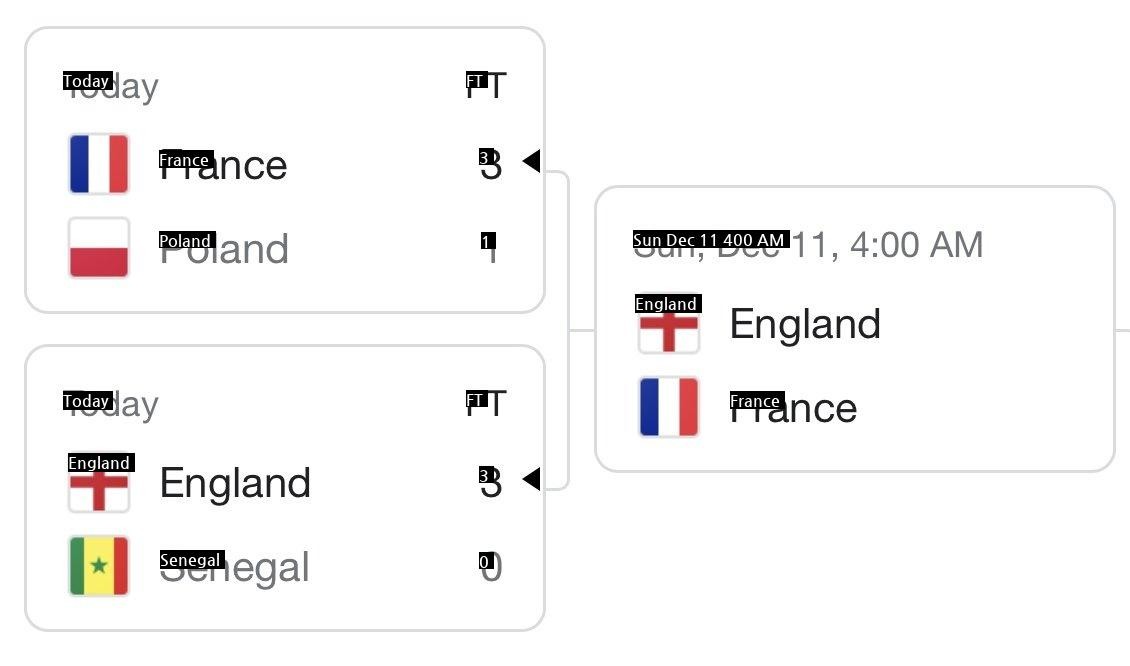Click Today label in England vs Senegal card
This screenshot has height=666, width=1130.
tap(111, 404)
